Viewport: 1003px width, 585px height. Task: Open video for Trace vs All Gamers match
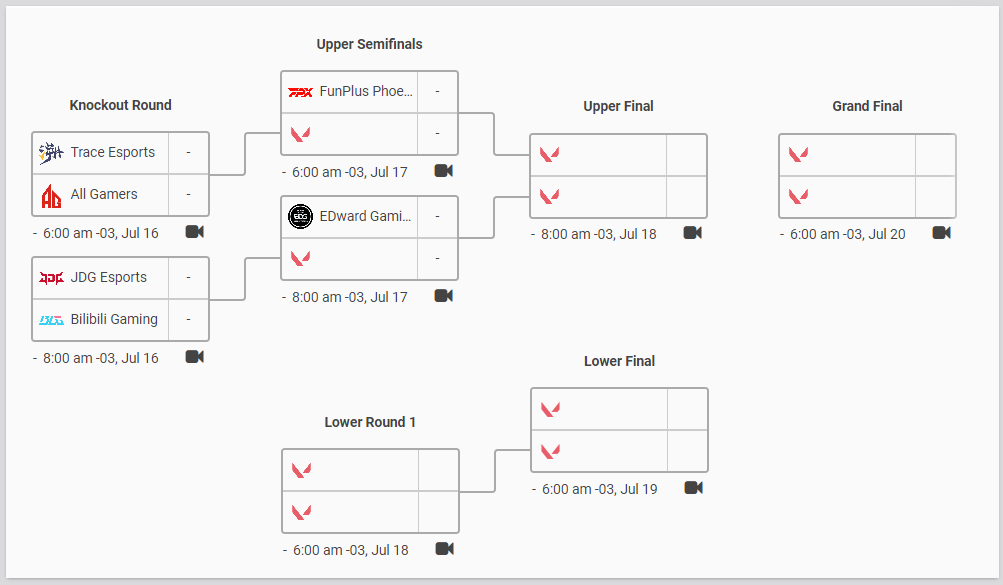point(194,232)
